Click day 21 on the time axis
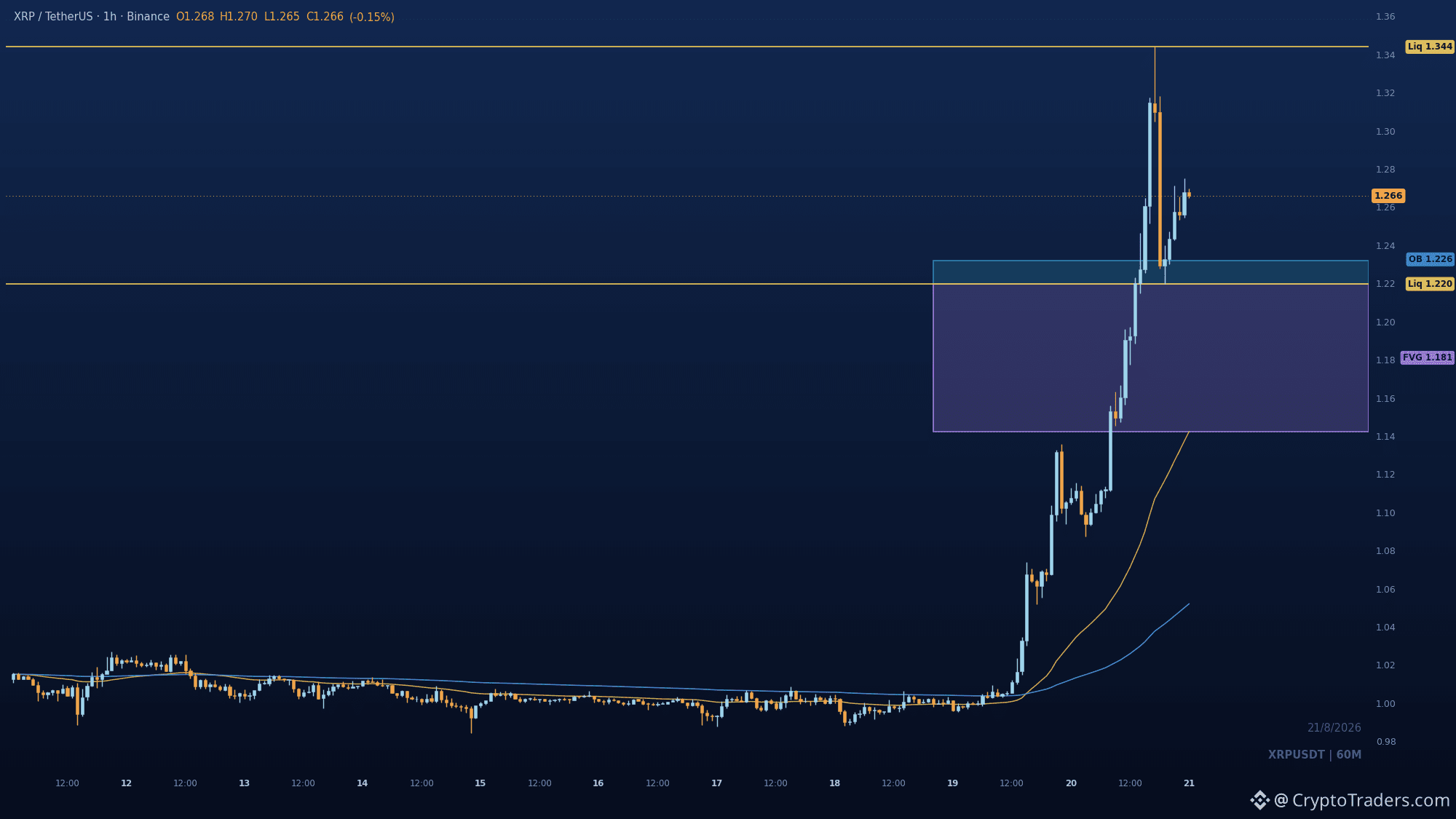The height and width of the screenshot is (819, 1456). pyautogui.click(x=1190, y=783)
